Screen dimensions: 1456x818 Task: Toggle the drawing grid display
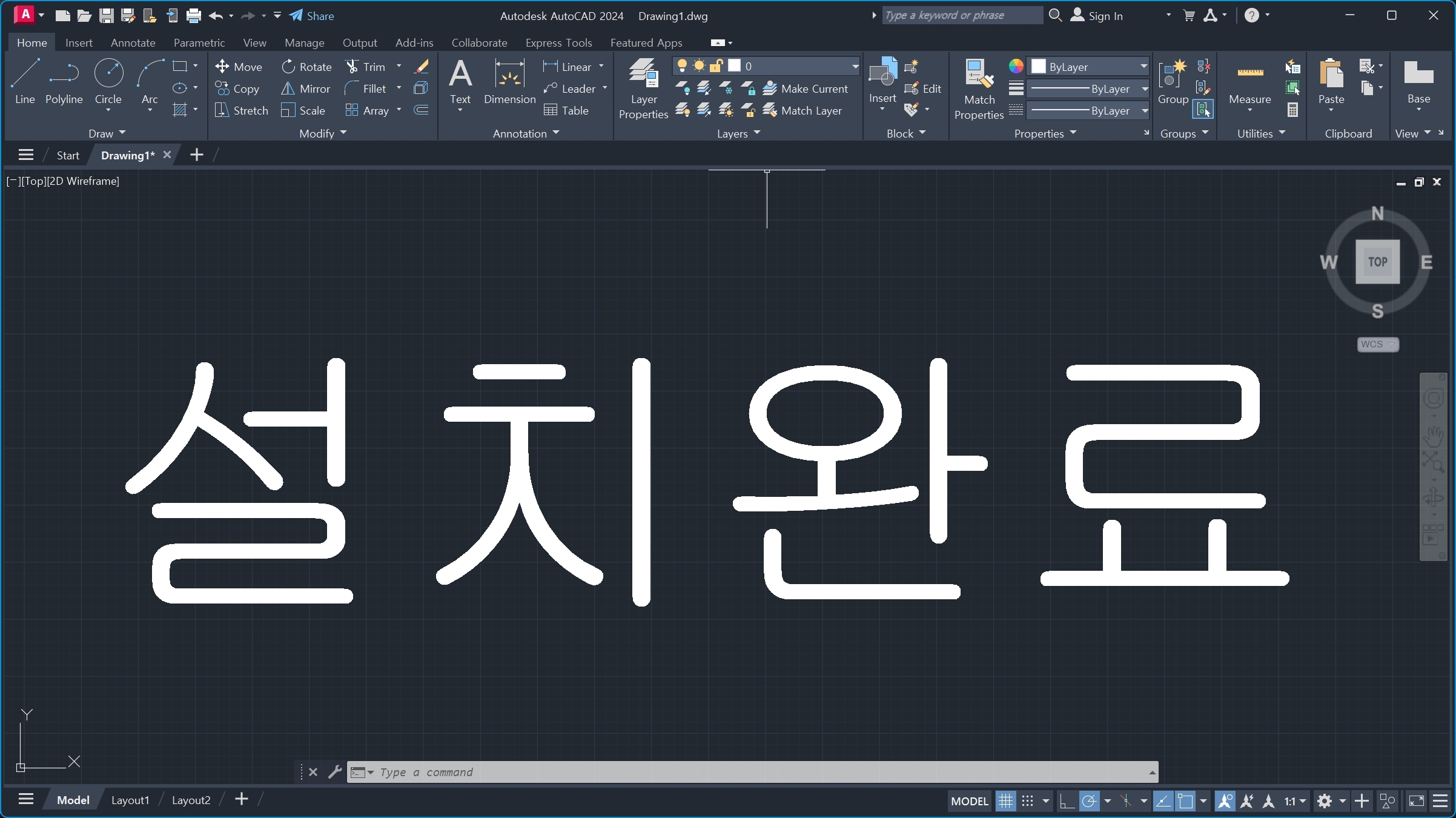pyautogui.click(x=1005, y=801)
